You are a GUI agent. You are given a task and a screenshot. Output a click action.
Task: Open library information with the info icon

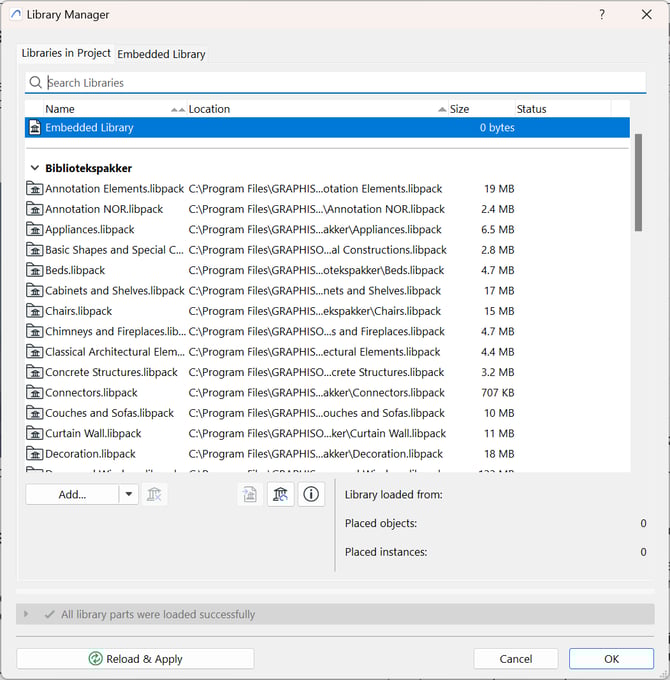[x=311, y=494]
